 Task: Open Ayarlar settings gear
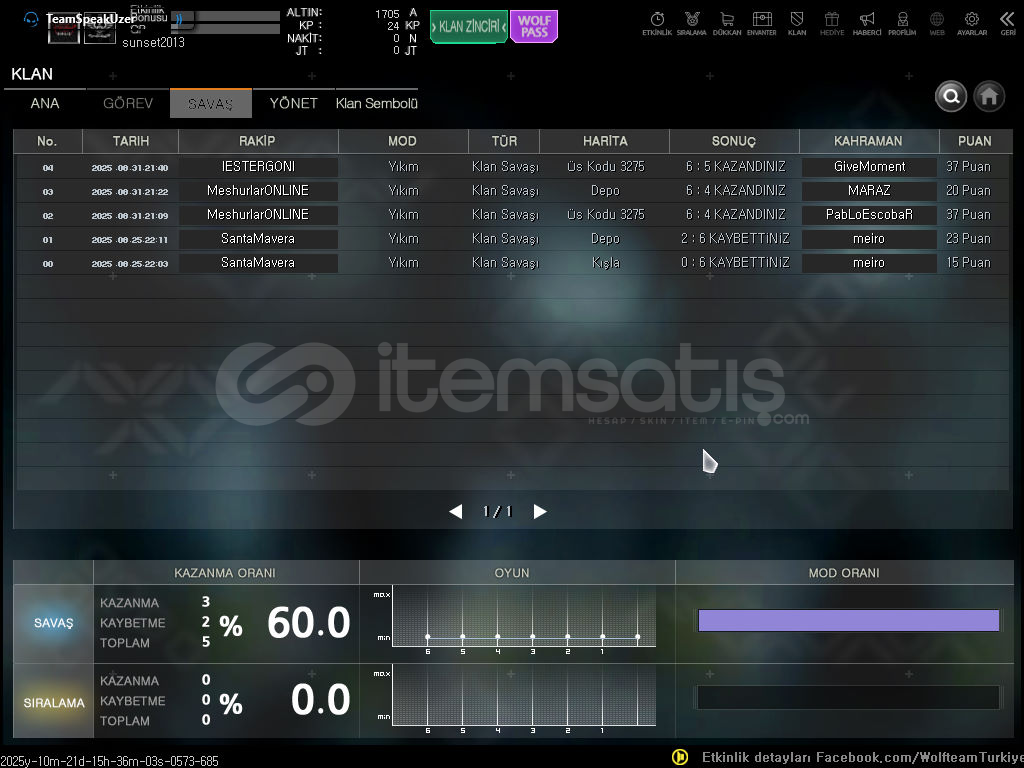click(x=971, y=20)
